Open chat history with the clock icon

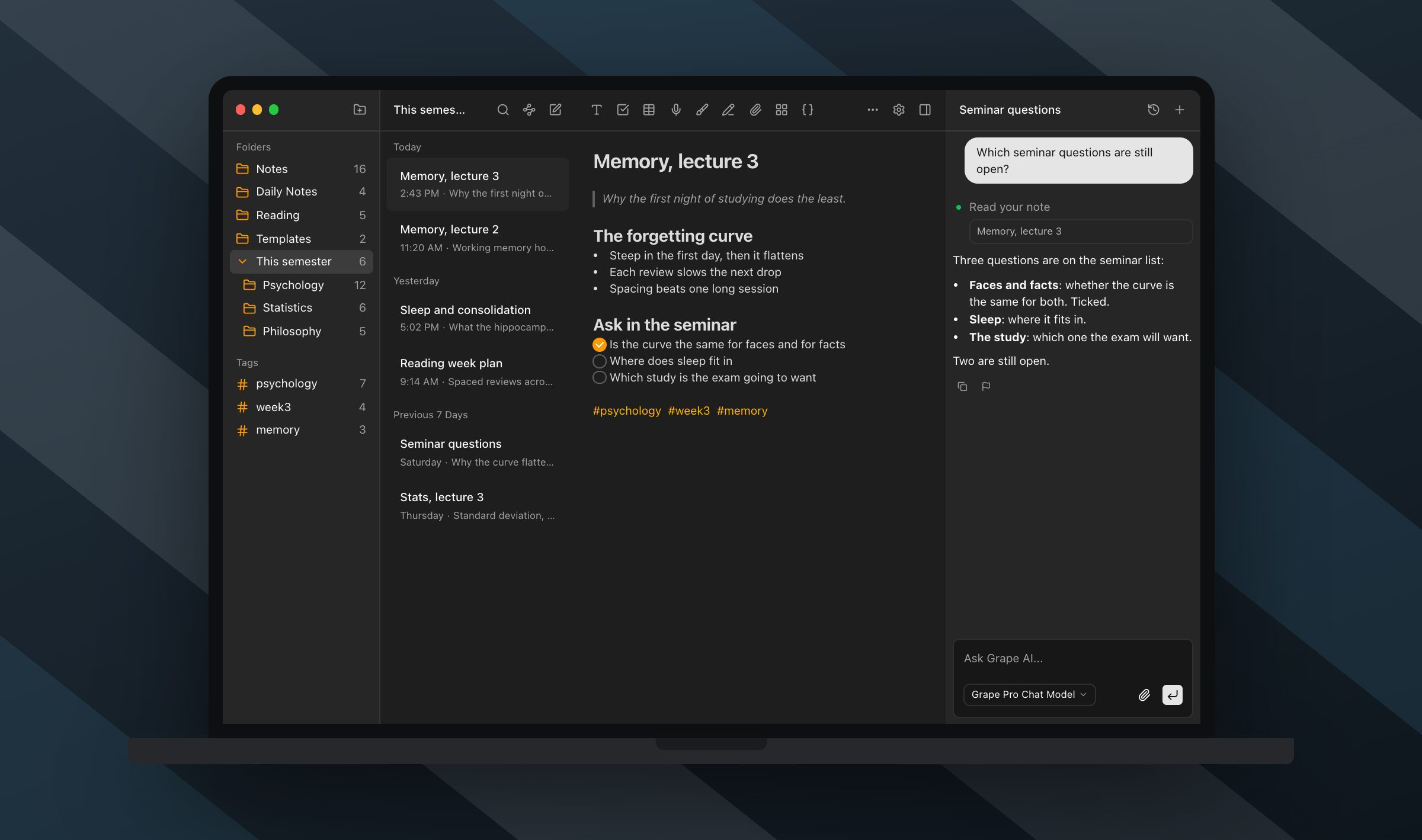(1153, 110)
